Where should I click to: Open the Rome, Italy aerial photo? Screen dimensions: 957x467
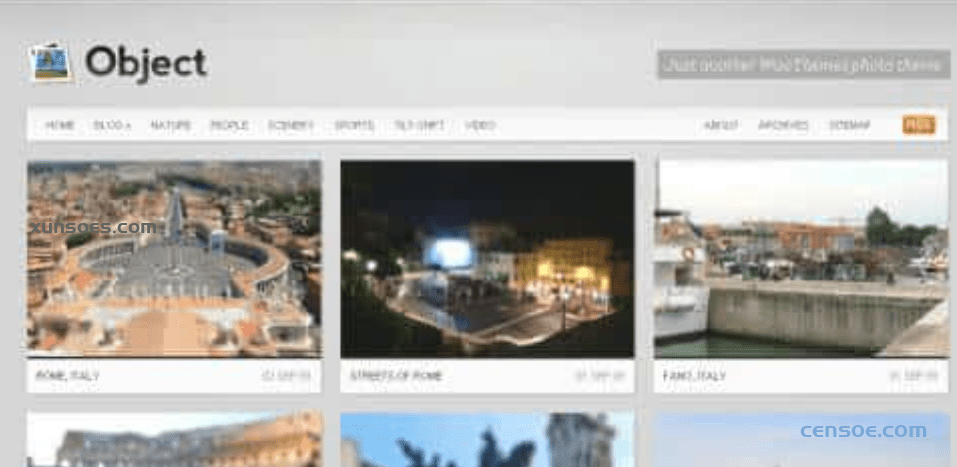click(x=174, y=258)
